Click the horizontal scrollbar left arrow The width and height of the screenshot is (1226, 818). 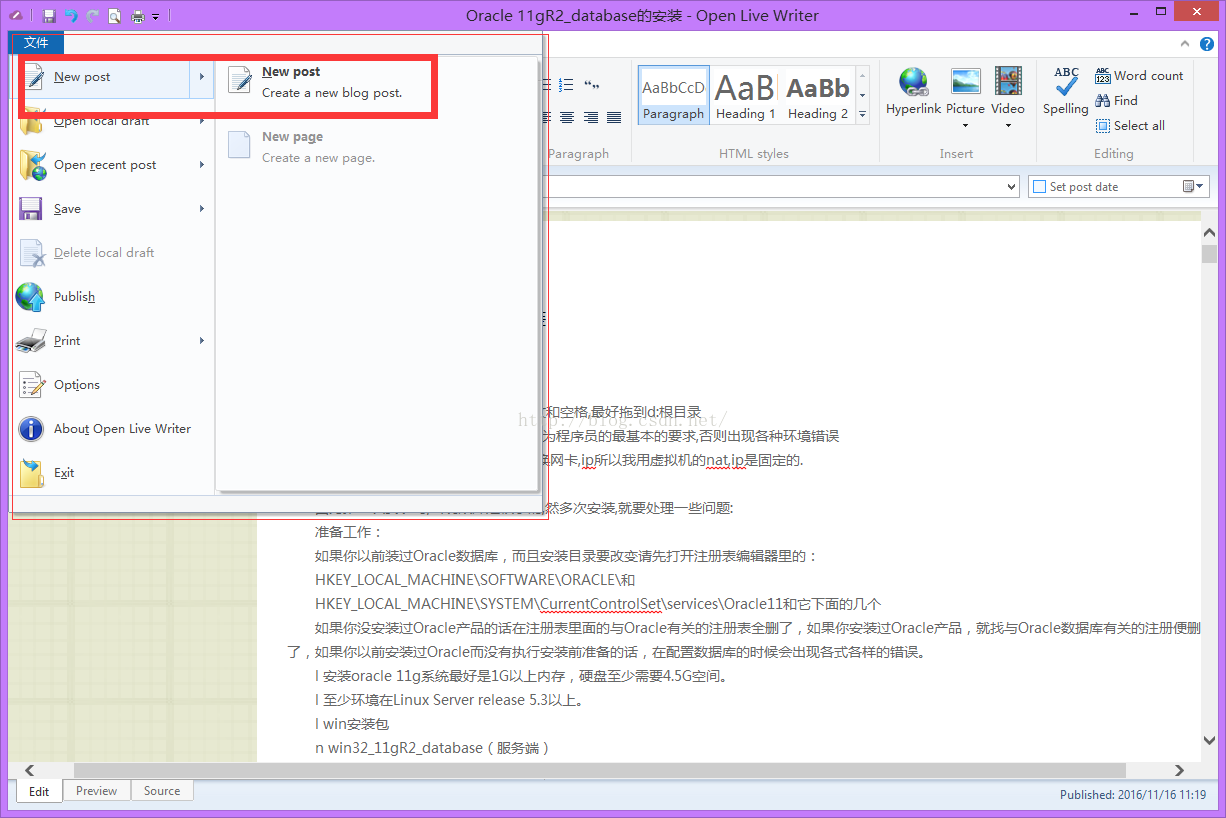coord(28,770)
